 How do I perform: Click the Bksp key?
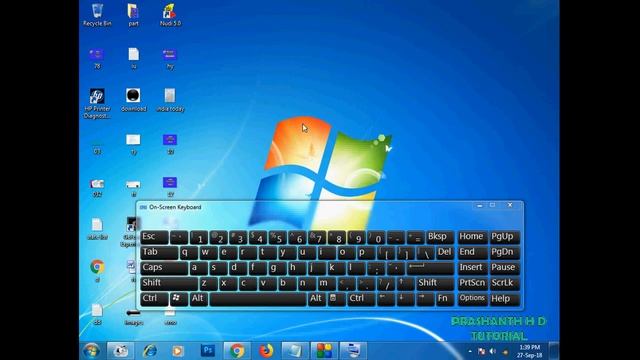440,237
